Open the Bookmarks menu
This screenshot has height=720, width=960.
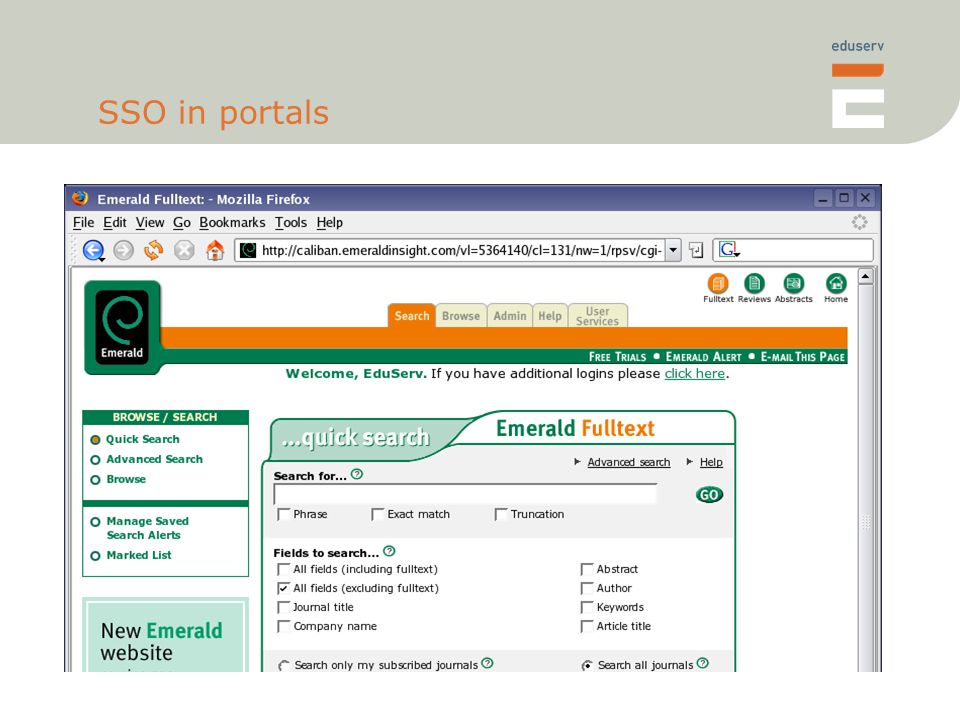pos(232,222)
